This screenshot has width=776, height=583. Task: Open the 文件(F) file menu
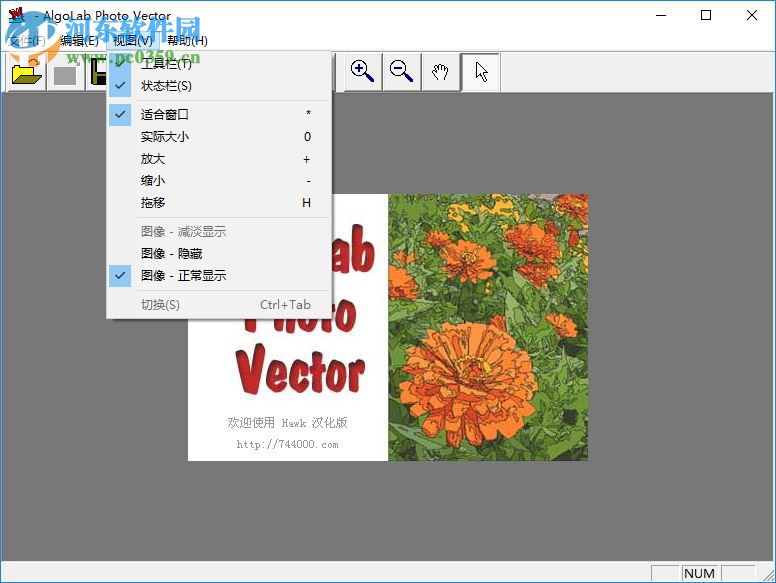(x=27, y=41)
